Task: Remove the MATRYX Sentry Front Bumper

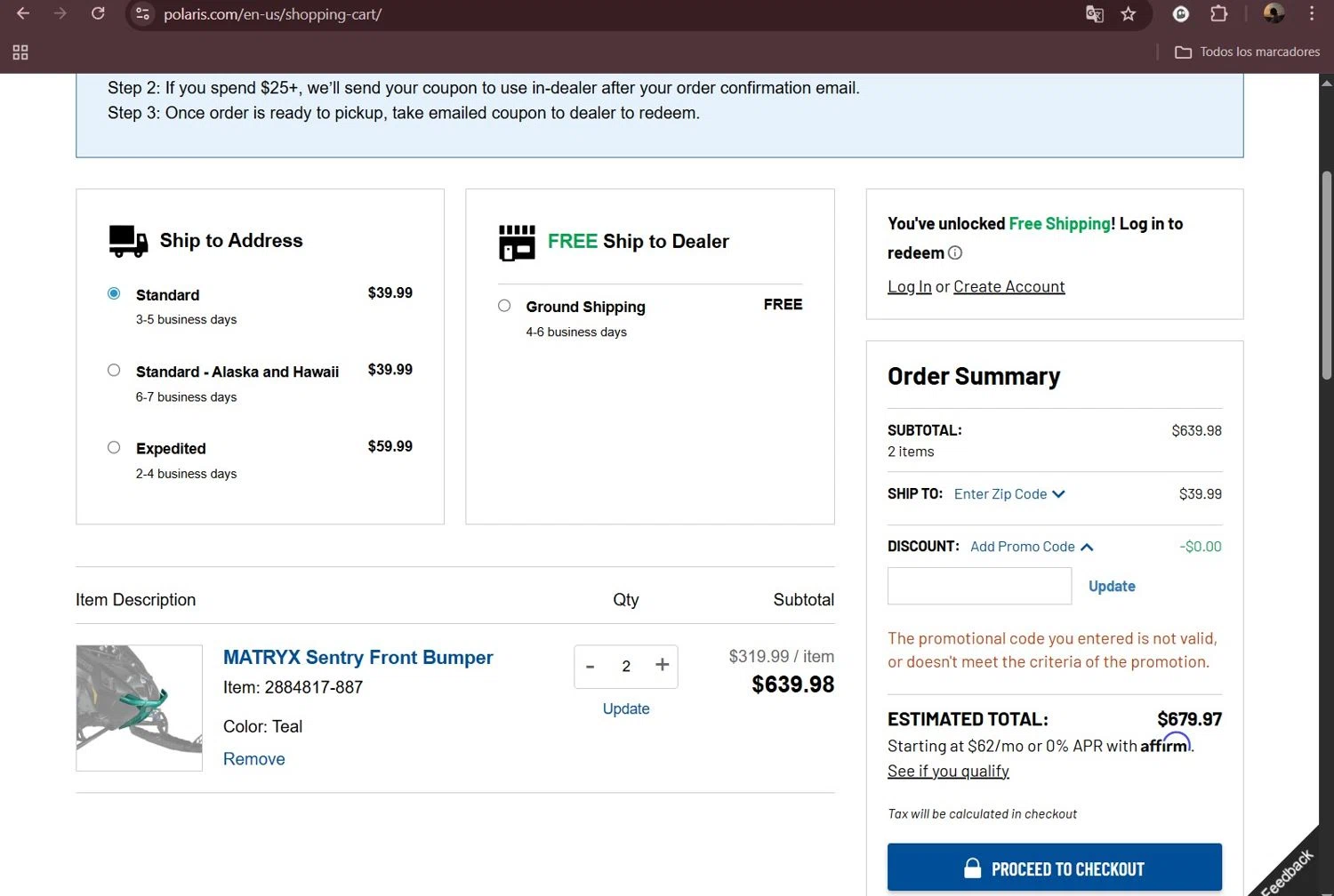Action: 254,759
